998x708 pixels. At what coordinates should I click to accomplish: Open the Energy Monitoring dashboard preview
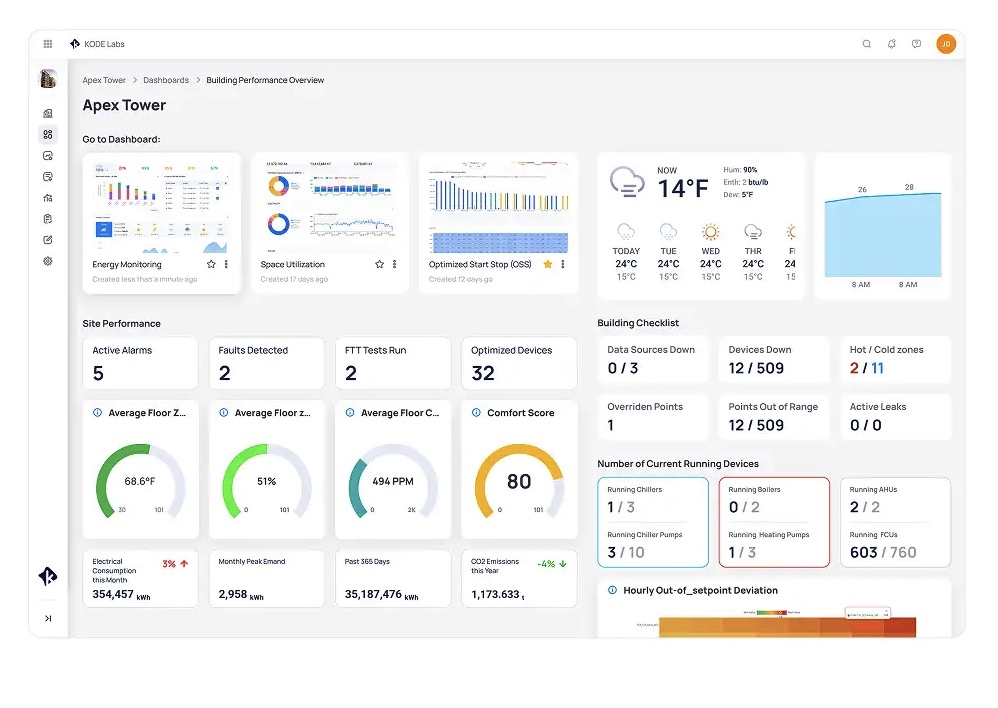pos(161,208)
